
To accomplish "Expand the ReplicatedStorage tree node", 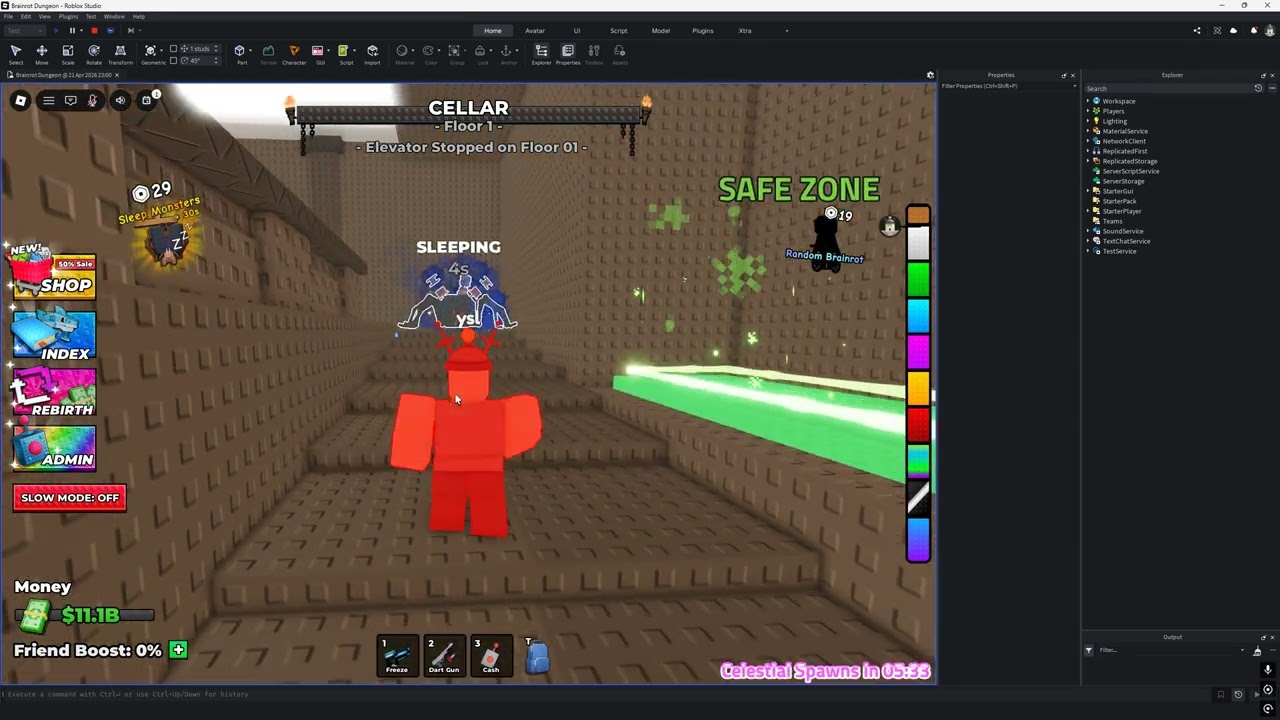I will coord(1089,161).
